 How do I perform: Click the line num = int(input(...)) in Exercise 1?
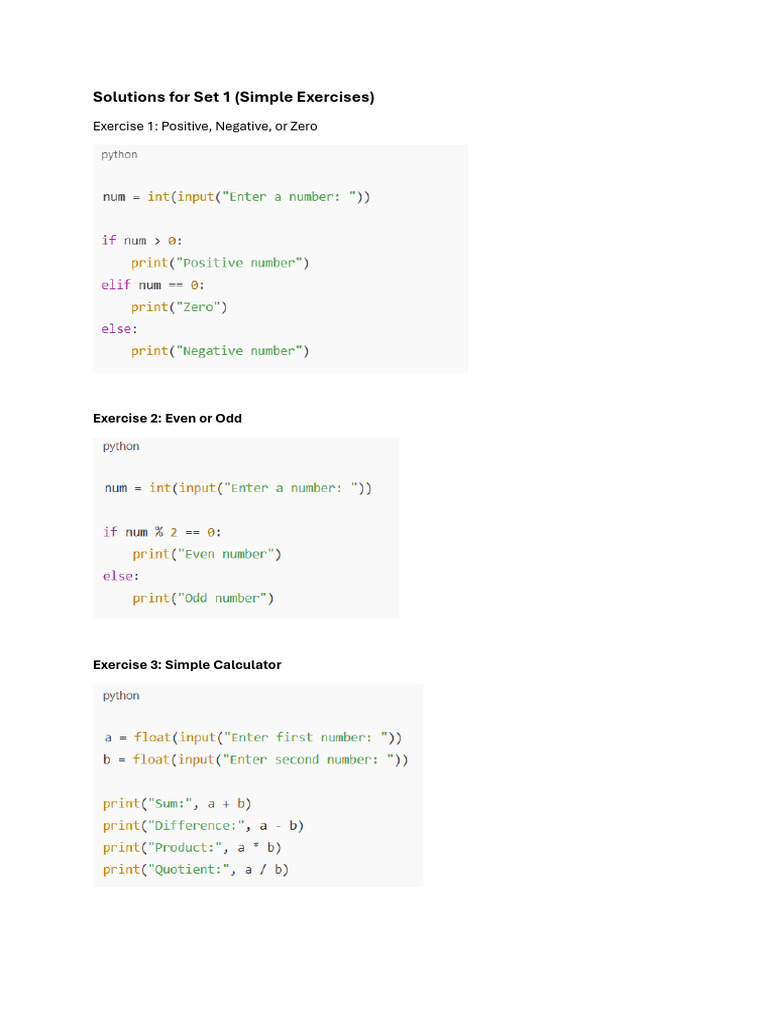[x=236, y=197]
